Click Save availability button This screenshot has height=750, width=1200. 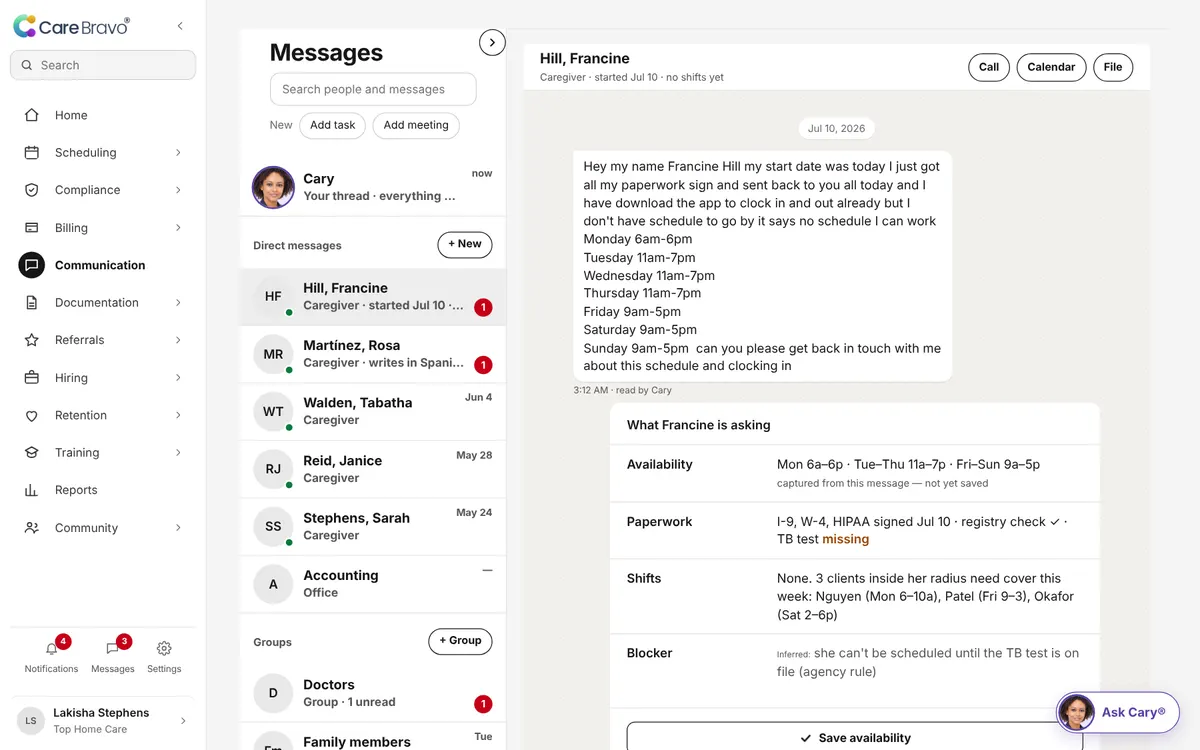pos(855,737)
